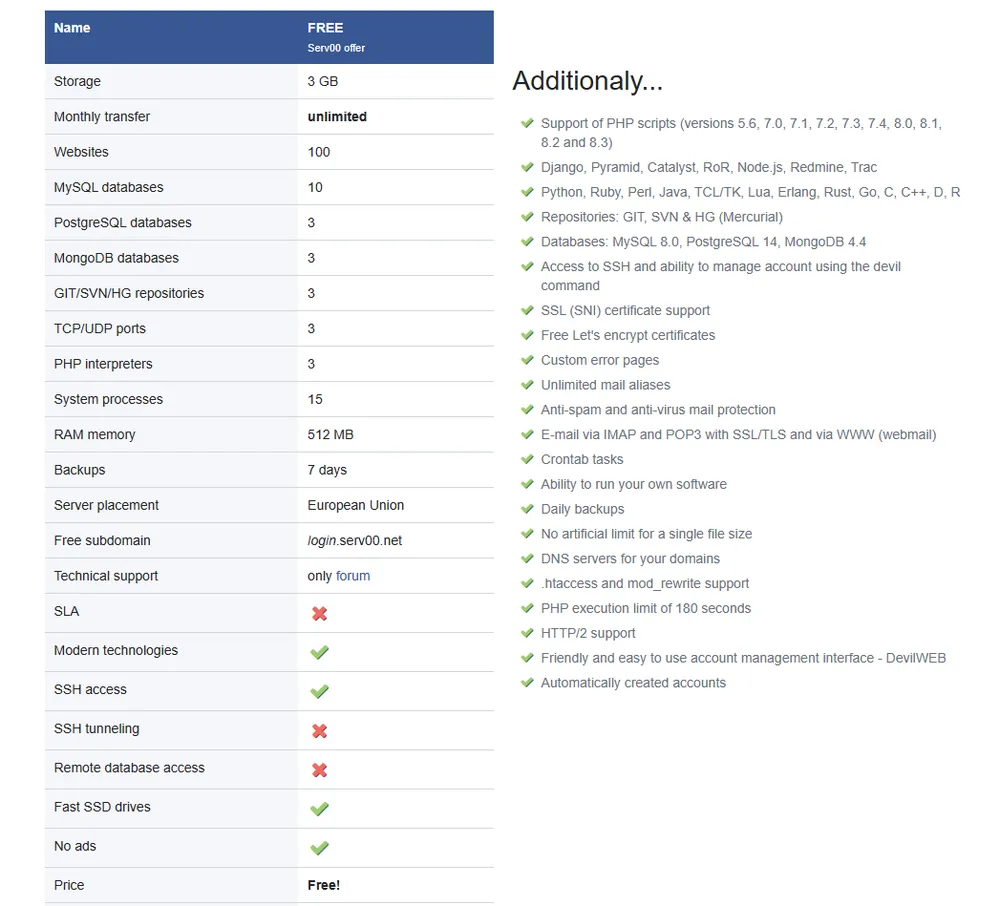The width and height of the screenshot is (1000, 906).
Task: Click the red X for SSH tunneling
Action: pyautogui.click(x=319, y=731)
